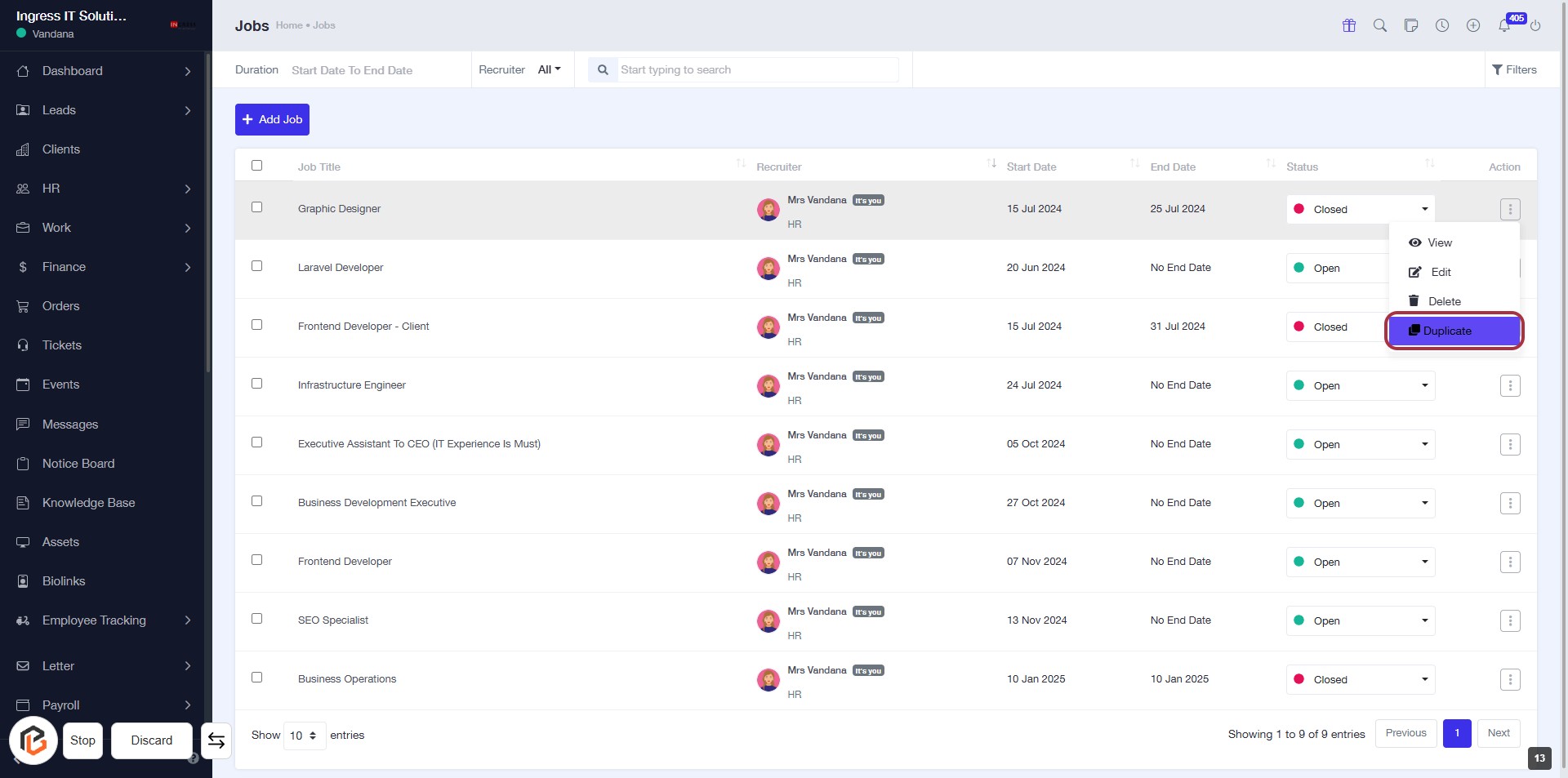The height and width of the screenshot is (778, 1568).
Task: Open the header search magnifier icon
Action: tap(1379, 25)
